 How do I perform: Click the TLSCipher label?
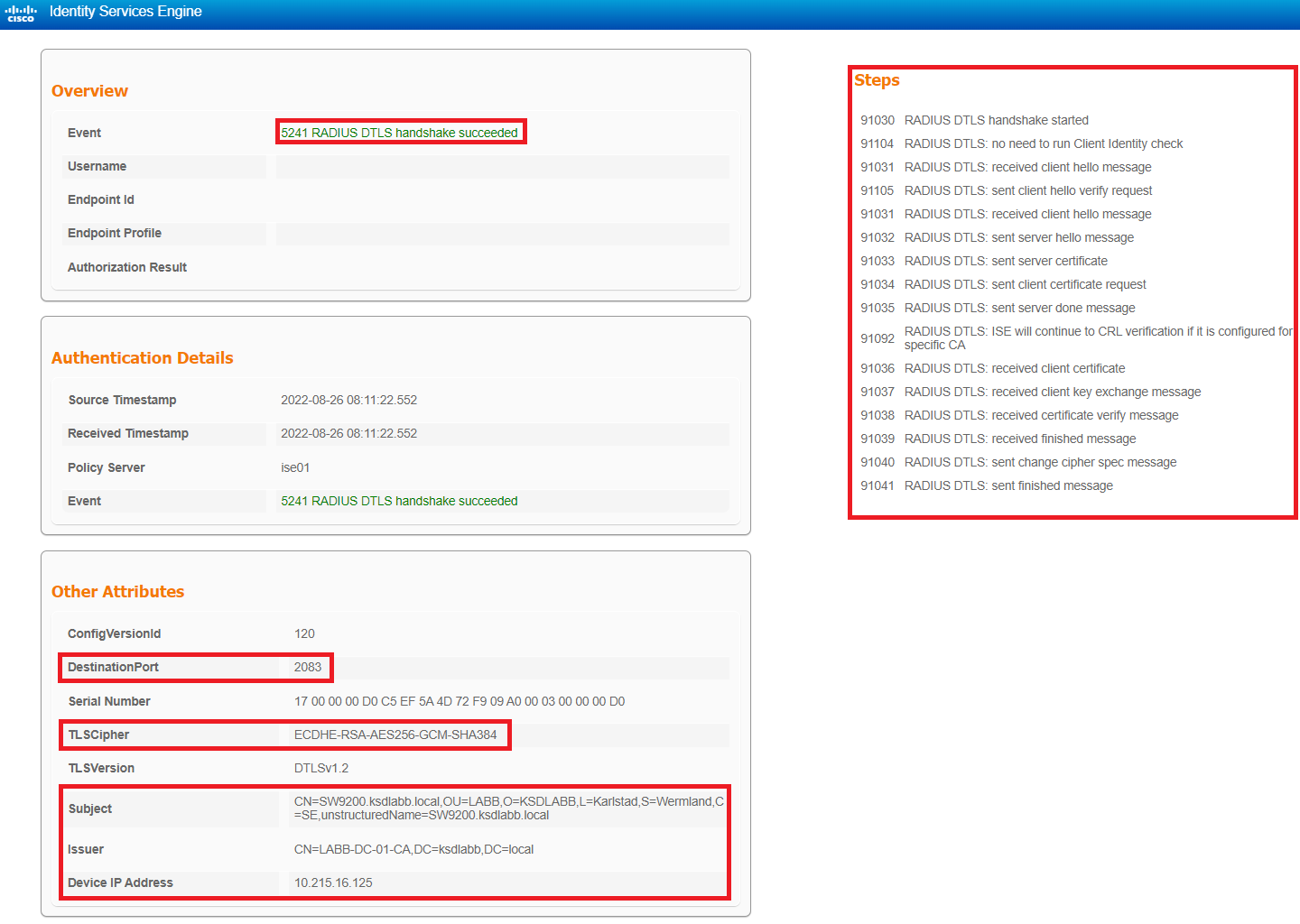pyautogui.click(x=98, y=735)
